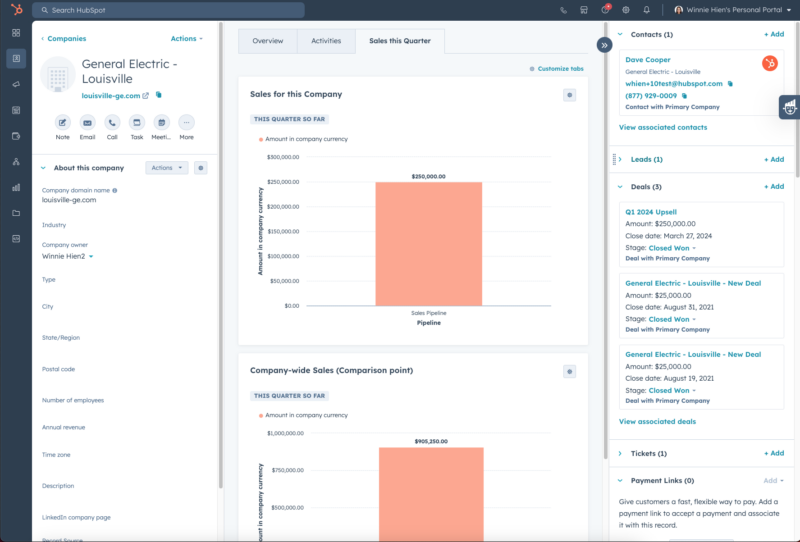The height and width of the screenshot is (542, 800).
Task: Expand the Leads (1) section
Action: (x=620, y=159)
